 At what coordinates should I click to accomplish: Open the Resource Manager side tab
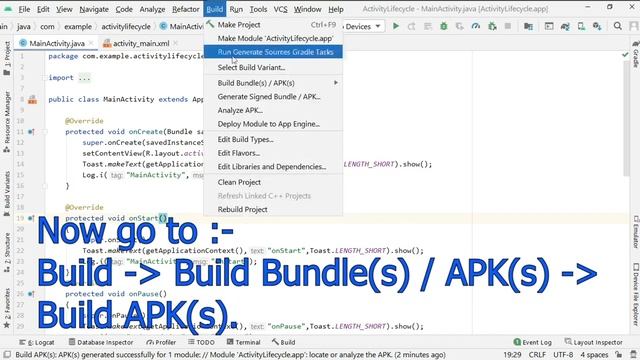tap(7, 122)
